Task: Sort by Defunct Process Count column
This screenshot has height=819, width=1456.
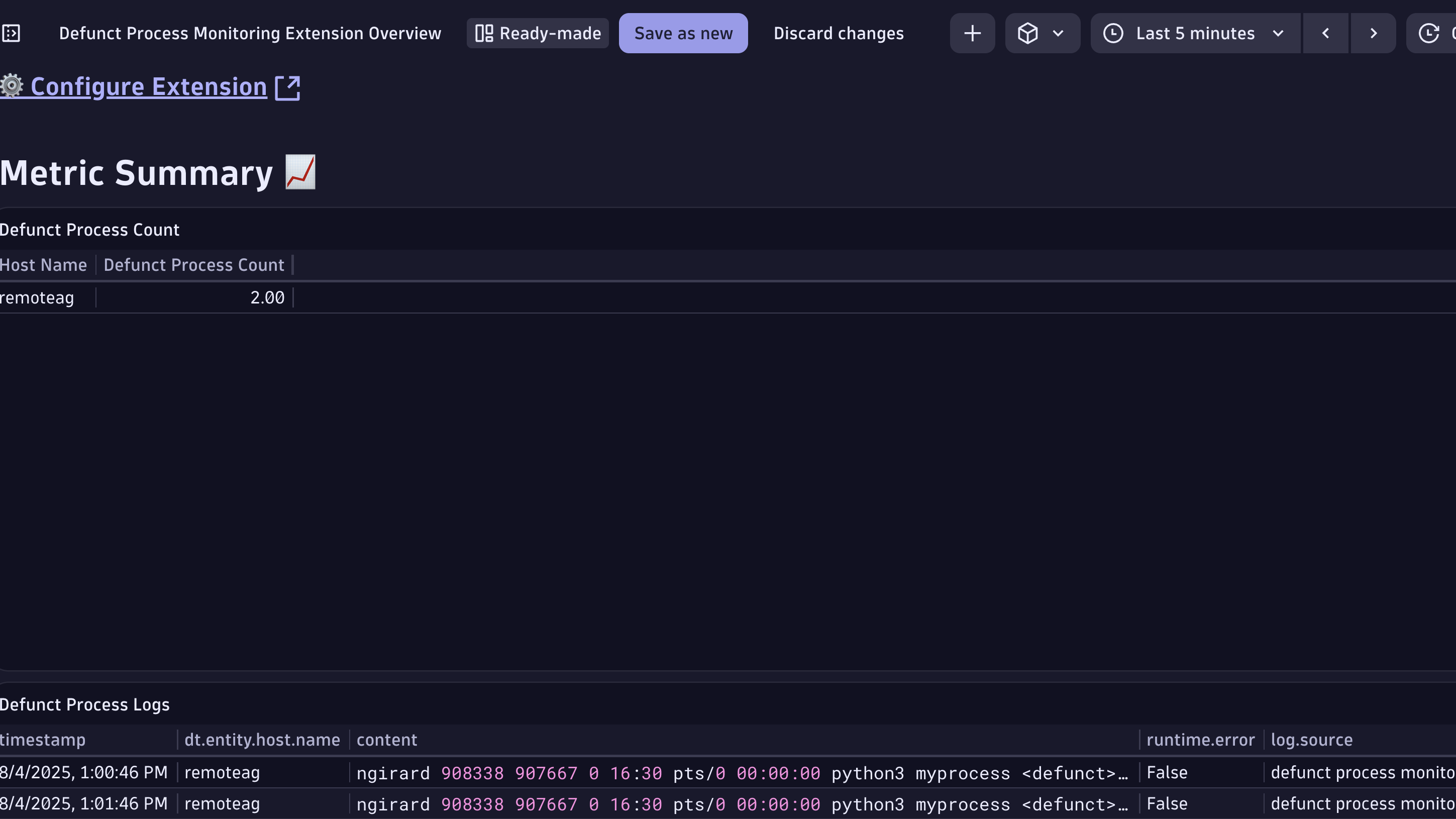Action: point(194,265)
